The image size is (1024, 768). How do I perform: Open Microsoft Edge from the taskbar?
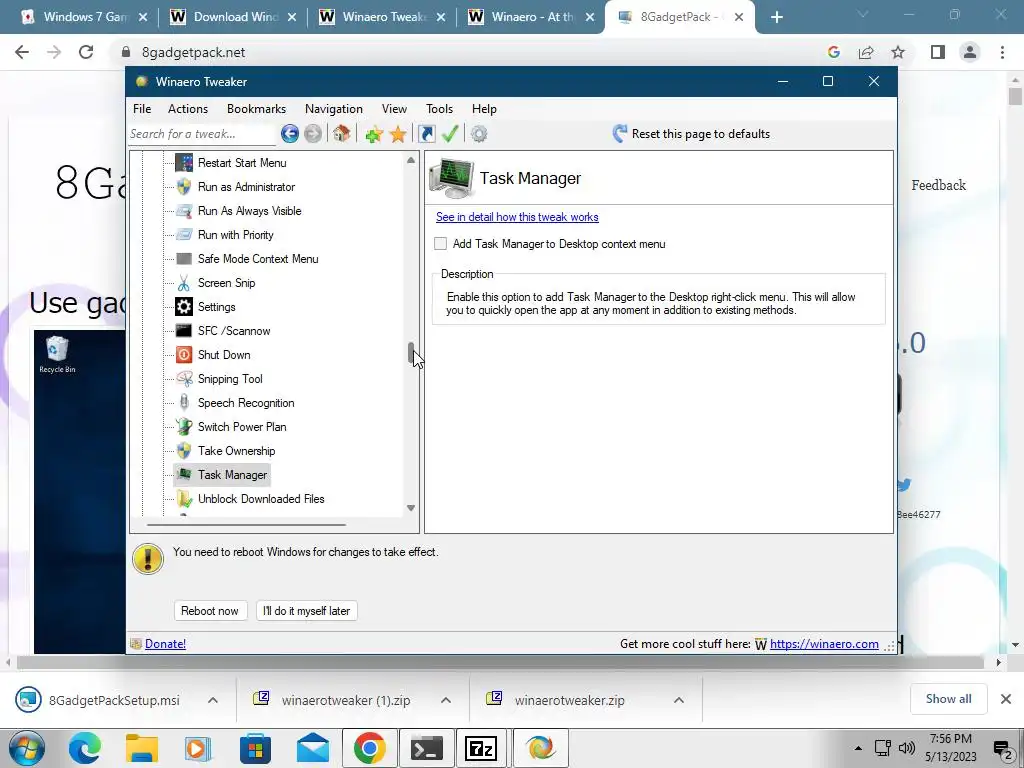point(85,748)
